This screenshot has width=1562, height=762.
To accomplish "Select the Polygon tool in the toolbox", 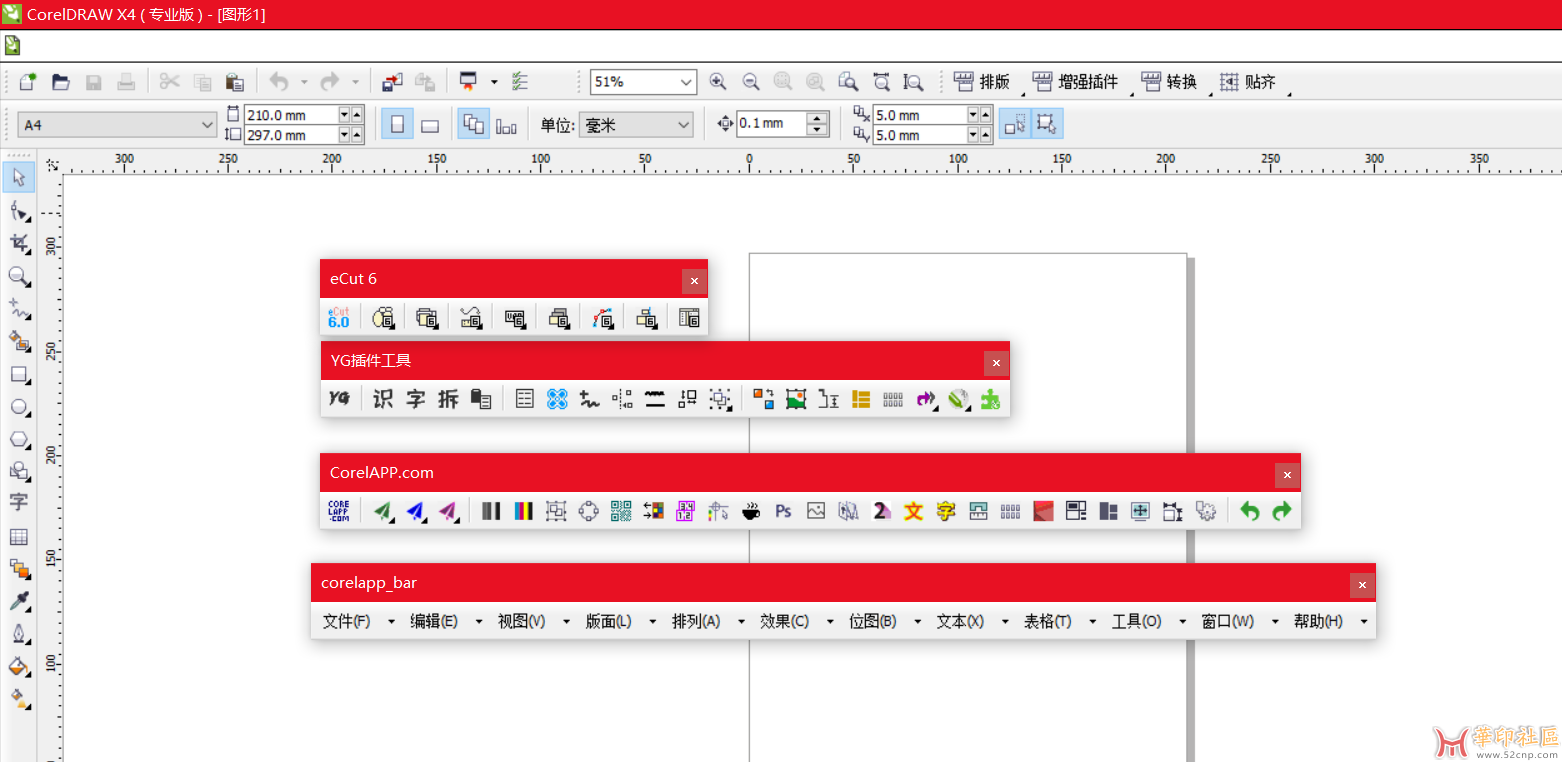I will pyautogui.click(x=19, y=440).
